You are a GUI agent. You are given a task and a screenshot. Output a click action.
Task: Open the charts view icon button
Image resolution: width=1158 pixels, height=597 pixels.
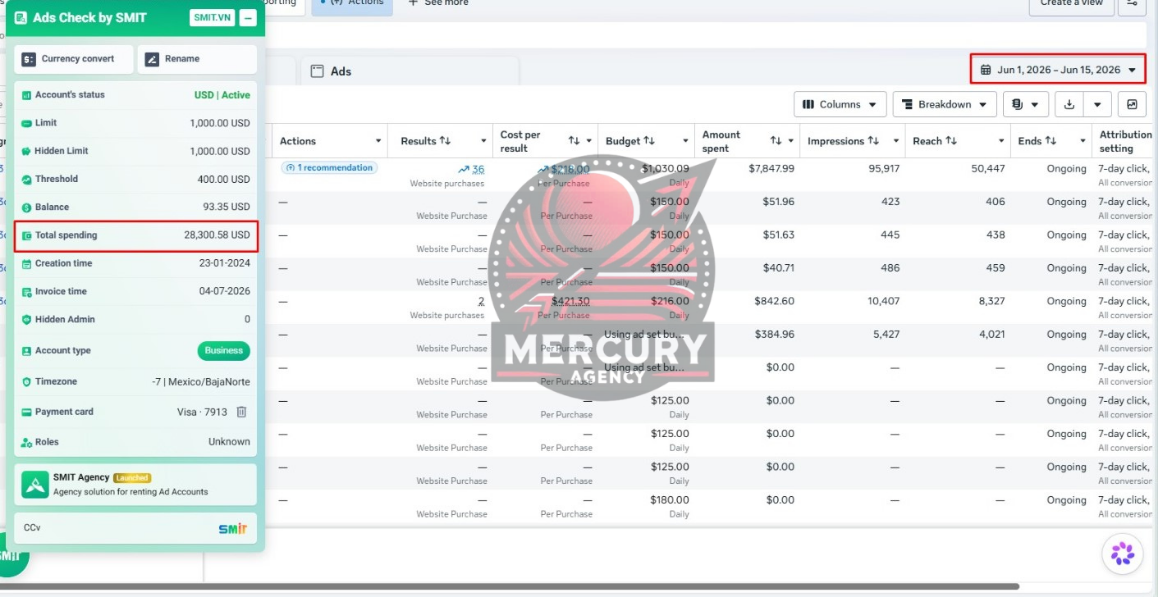1132,104
